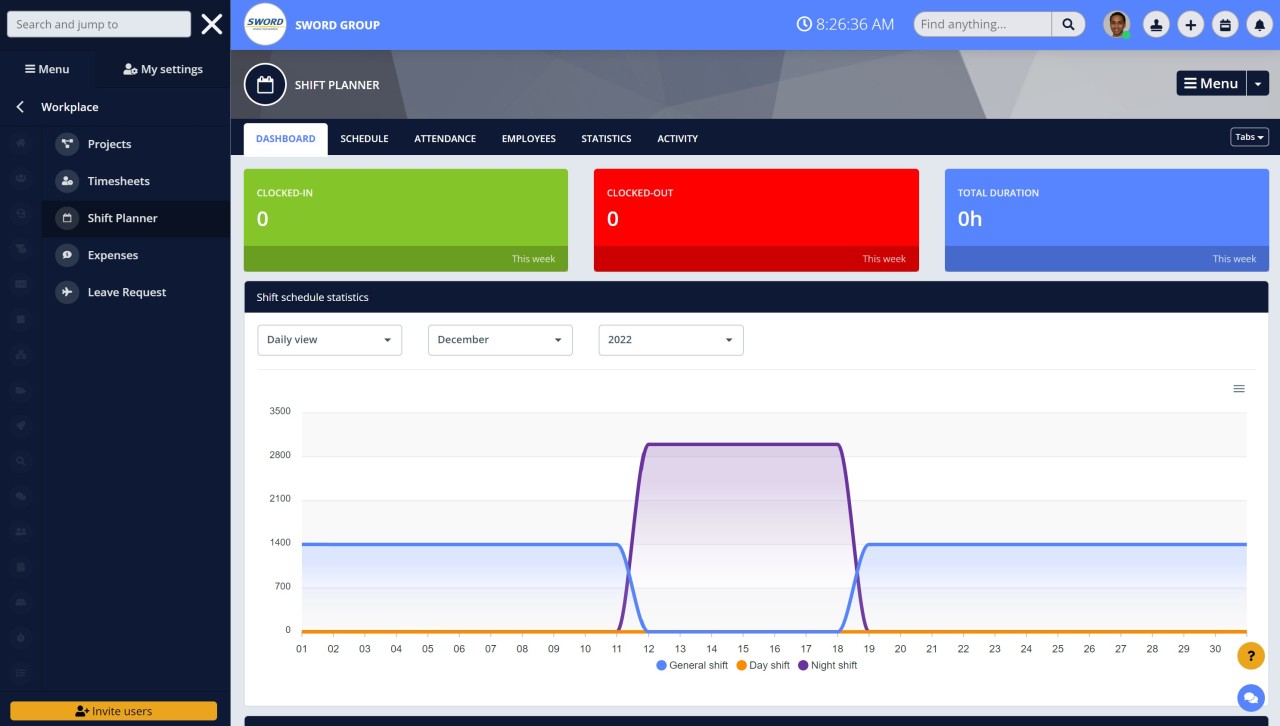The height and width of the screenshot is (726, 1280).
Task: Select the Shift Planner icon in sidebar
Action: click(x=67, y=218)
